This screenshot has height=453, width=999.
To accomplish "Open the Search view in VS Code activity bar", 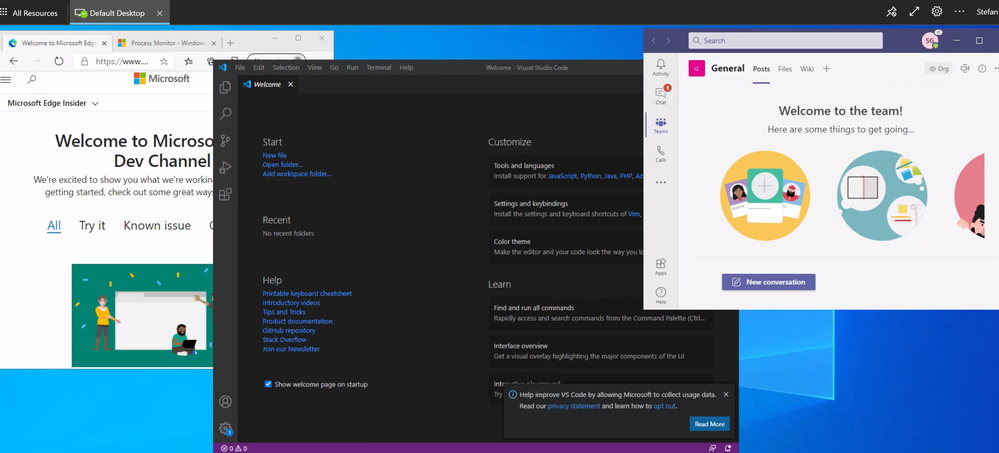I will 225,114.
